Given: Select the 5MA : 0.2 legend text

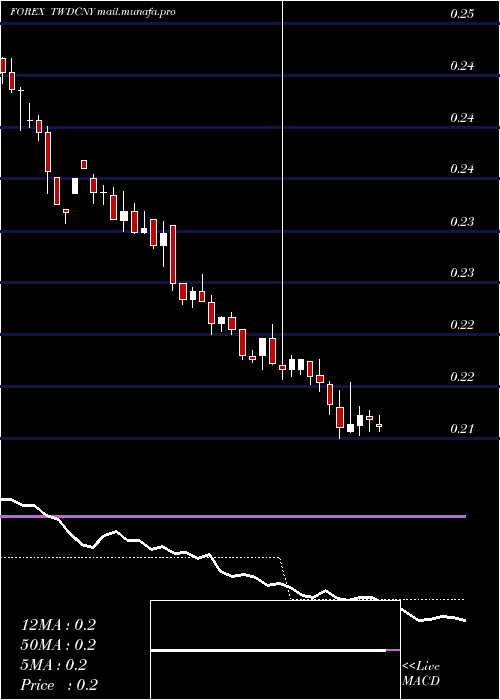Looking at the screenshot, I should click(53, 665).
